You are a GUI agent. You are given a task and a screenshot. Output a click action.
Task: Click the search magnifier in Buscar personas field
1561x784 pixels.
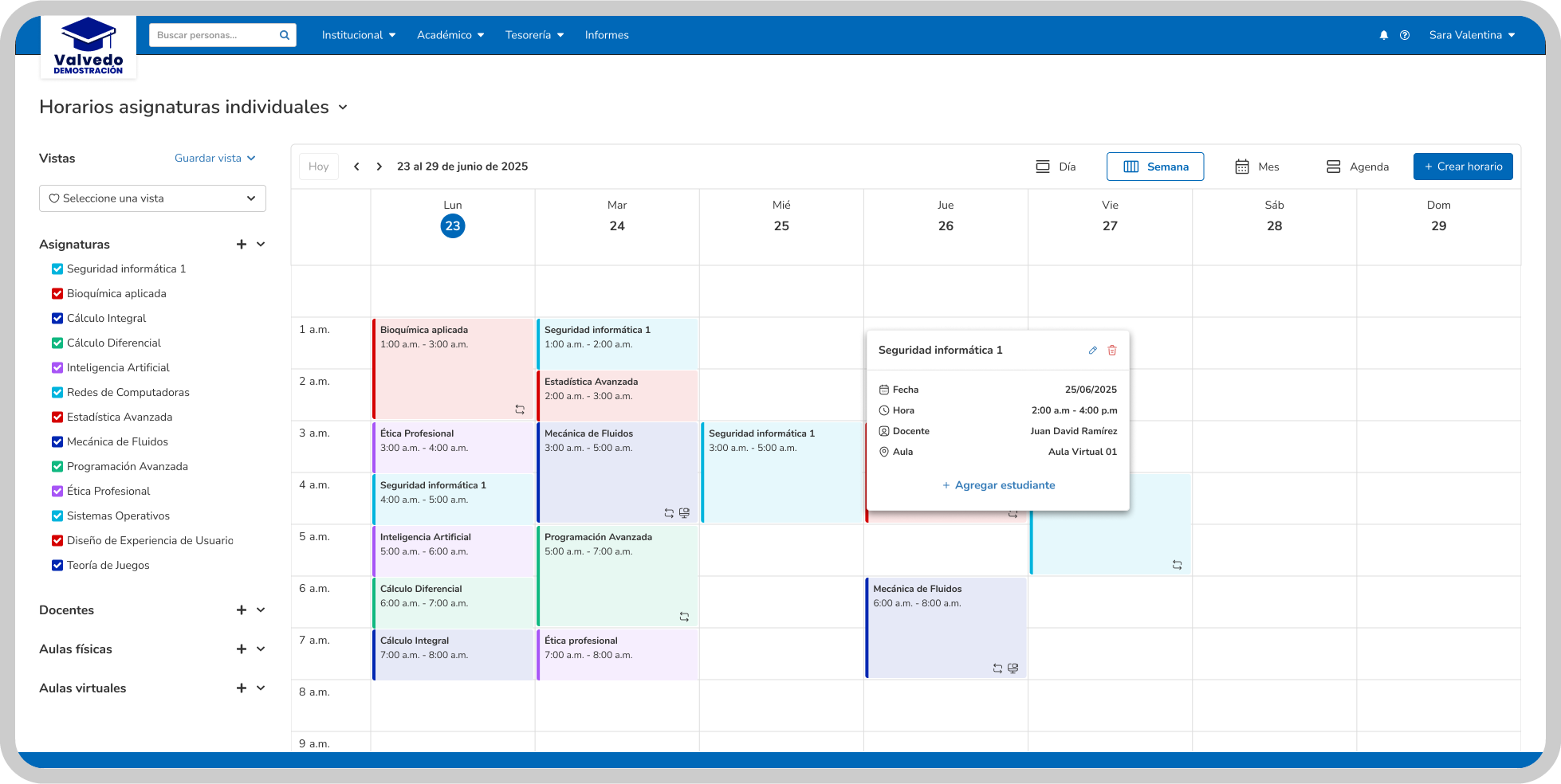pyautogui.click(x=284, y=35)
